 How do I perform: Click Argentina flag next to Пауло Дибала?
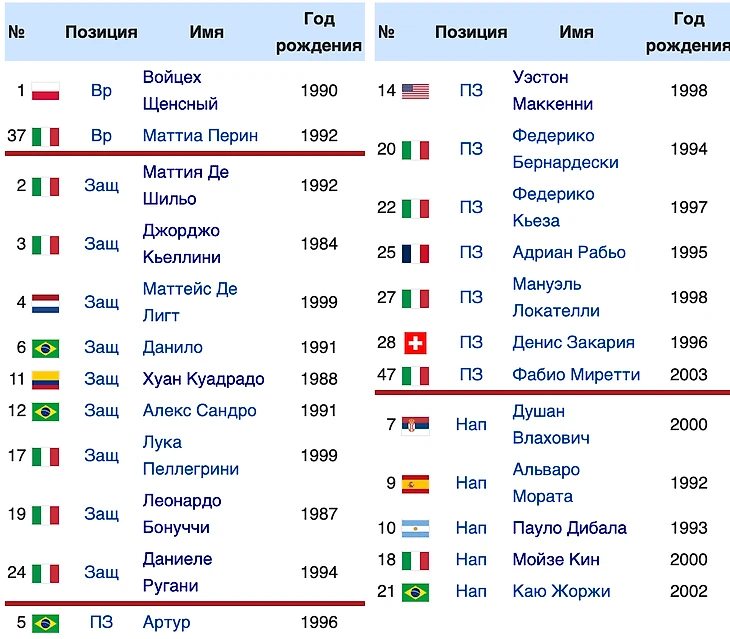415,529
